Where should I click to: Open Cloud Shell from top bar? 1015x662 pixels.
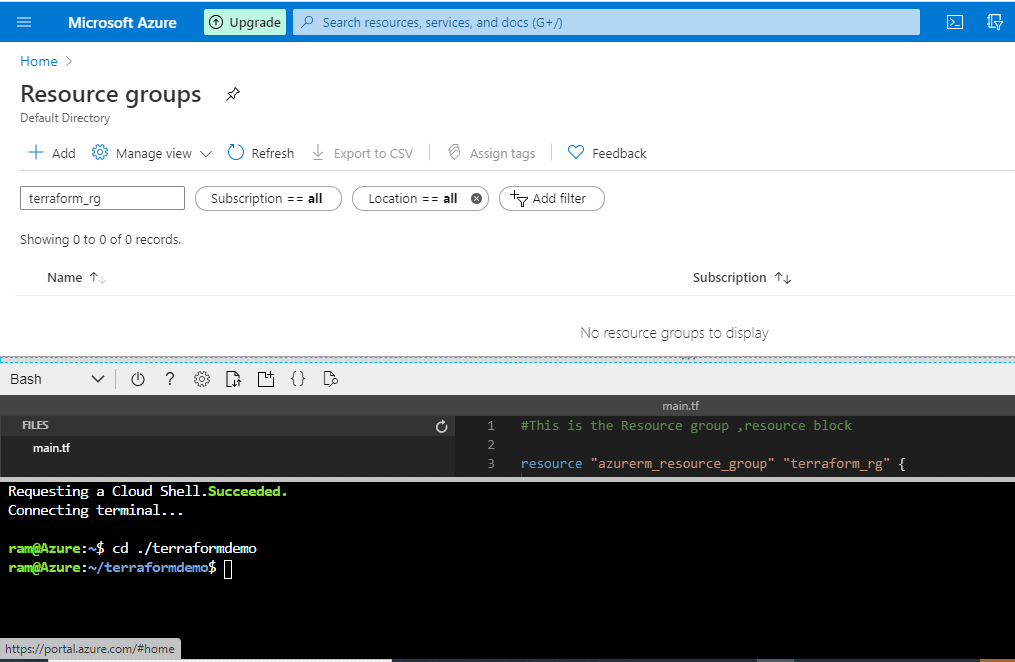(955, 22)
